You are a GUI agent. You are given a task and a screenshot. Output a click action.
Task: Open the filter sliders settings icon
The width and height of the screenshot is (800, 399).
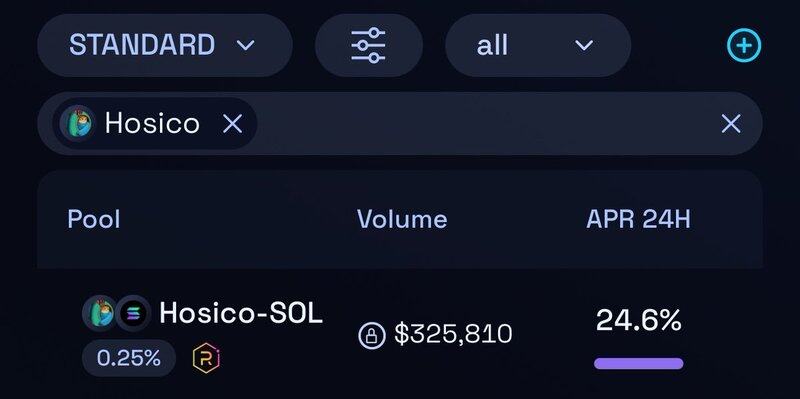(368, 45)
